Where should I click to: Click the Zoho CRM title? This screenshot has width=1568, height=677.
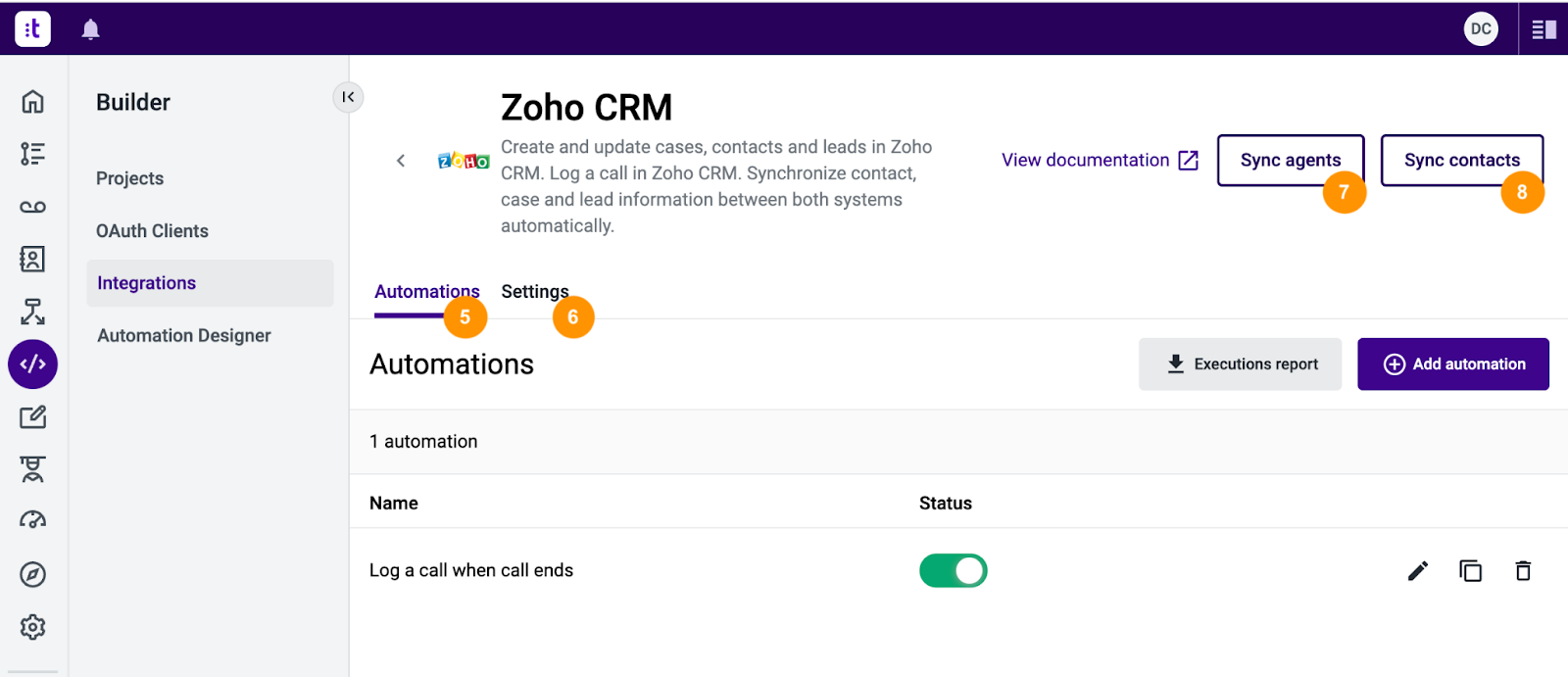[x=587, y=108]
